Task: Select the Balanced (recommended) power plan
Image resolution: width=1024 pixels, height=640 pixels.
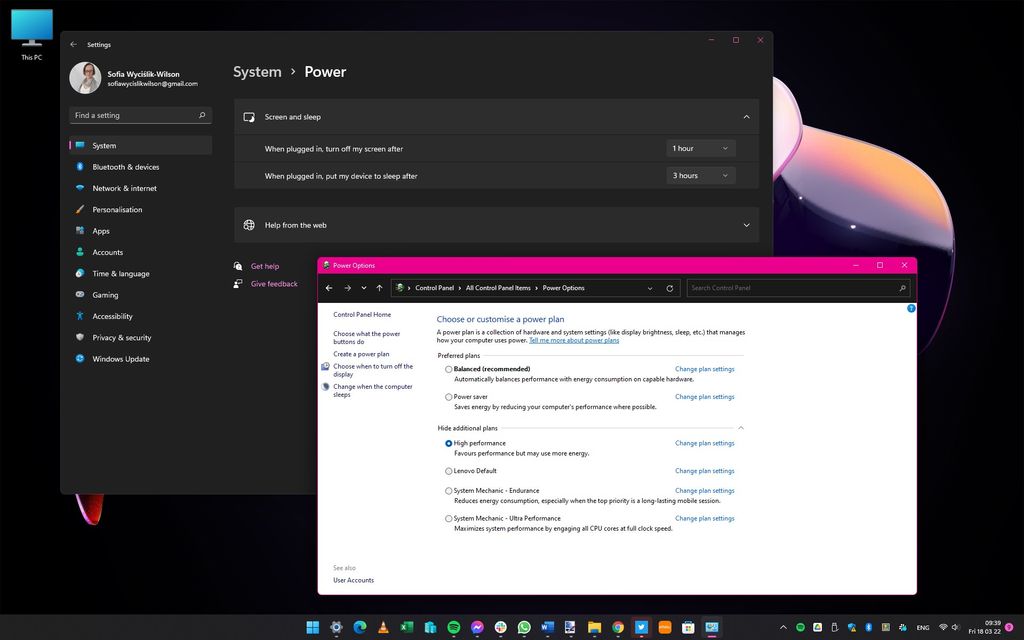Action: click(x=449, y=368)
